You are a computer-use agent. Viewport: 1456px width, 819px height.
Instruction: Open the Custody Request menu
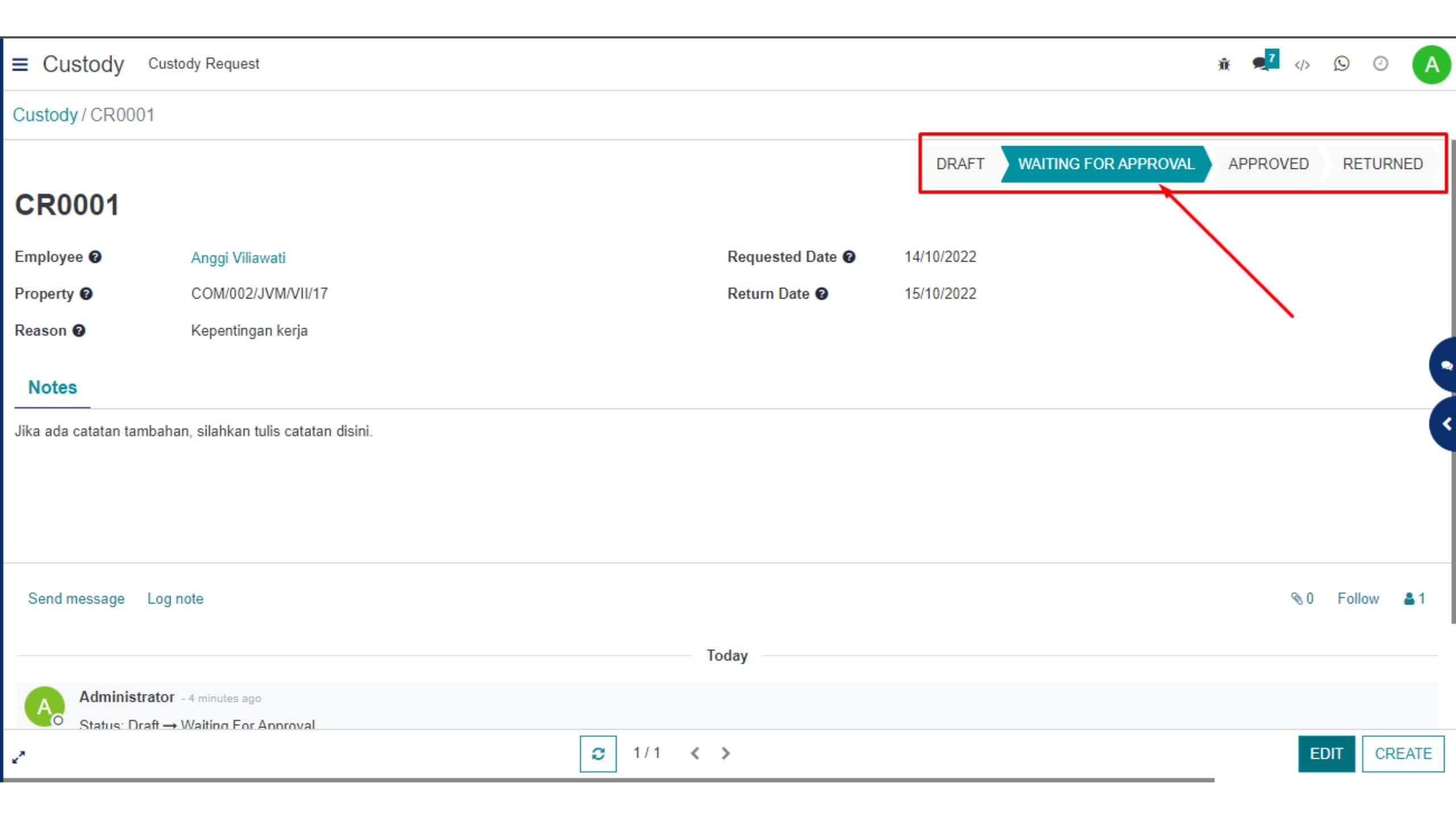click(204, 64)
